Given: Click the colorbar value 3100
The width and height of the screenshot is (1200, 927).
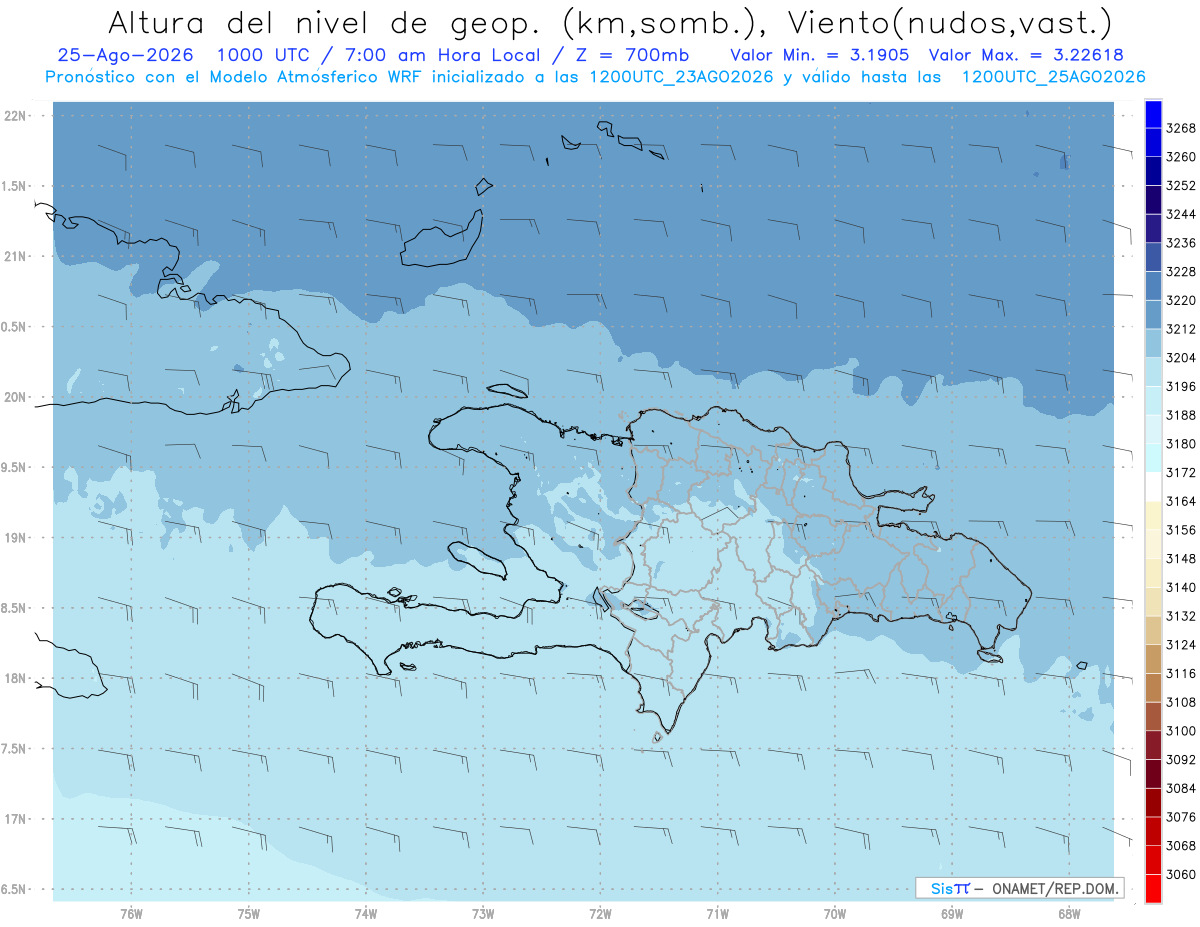Looking at the screenshot, I should tap(1180, 731).
